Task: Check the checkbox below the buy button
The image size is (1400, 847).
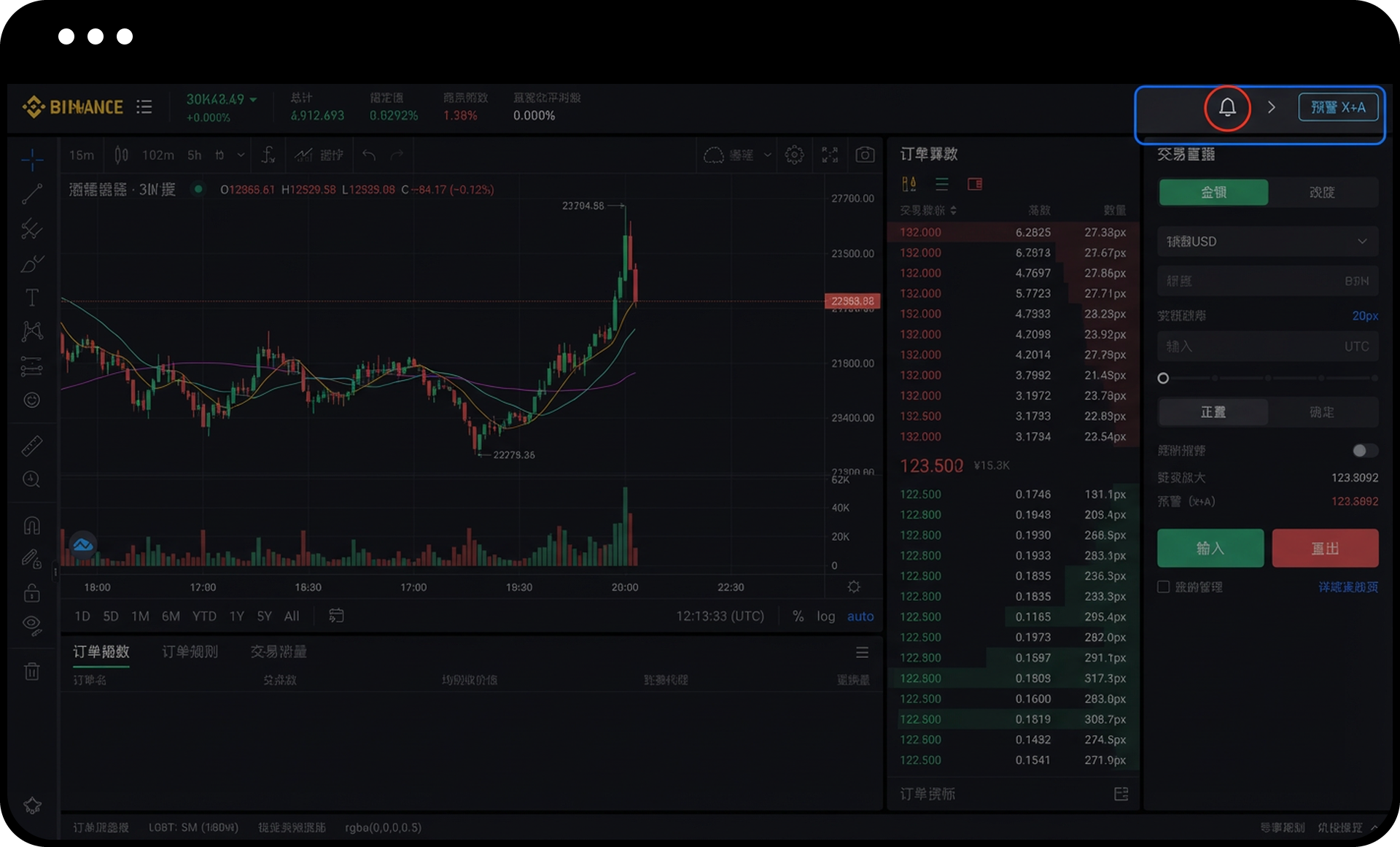Action: (x=1164, y=587)
